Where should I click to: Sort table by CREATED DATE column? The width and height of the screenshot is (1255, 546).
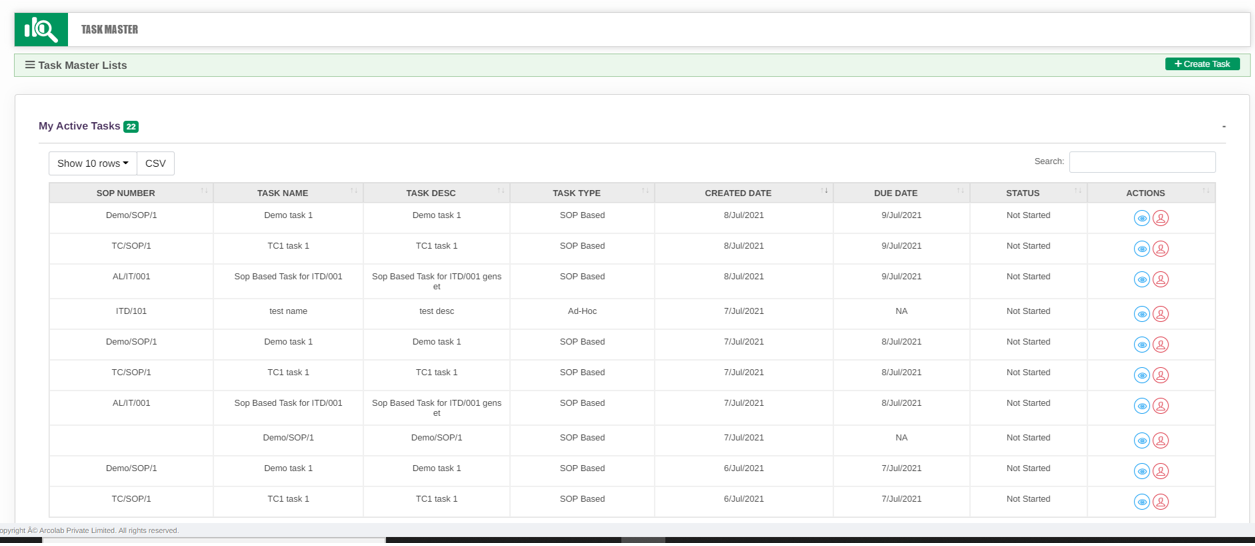point(743,193)
